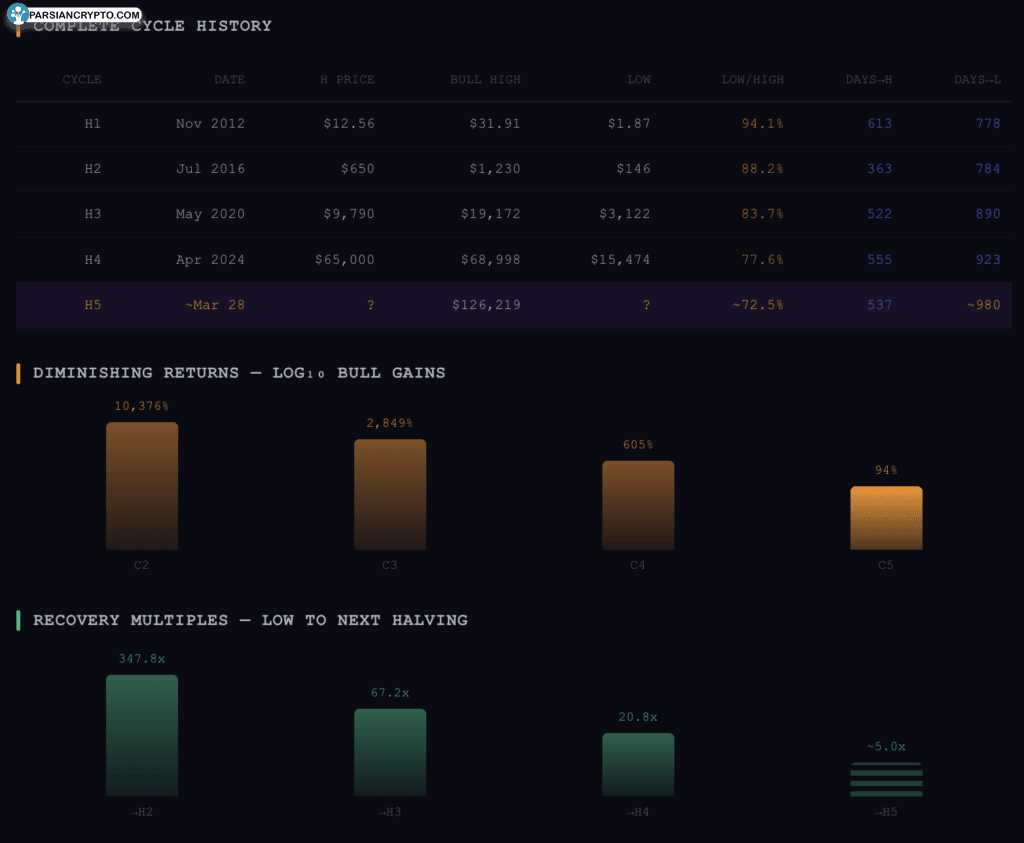This screenshot has width=1024, height=843.
Task: Click the Recovery Multiples section heading
Action: coord(250,620)
